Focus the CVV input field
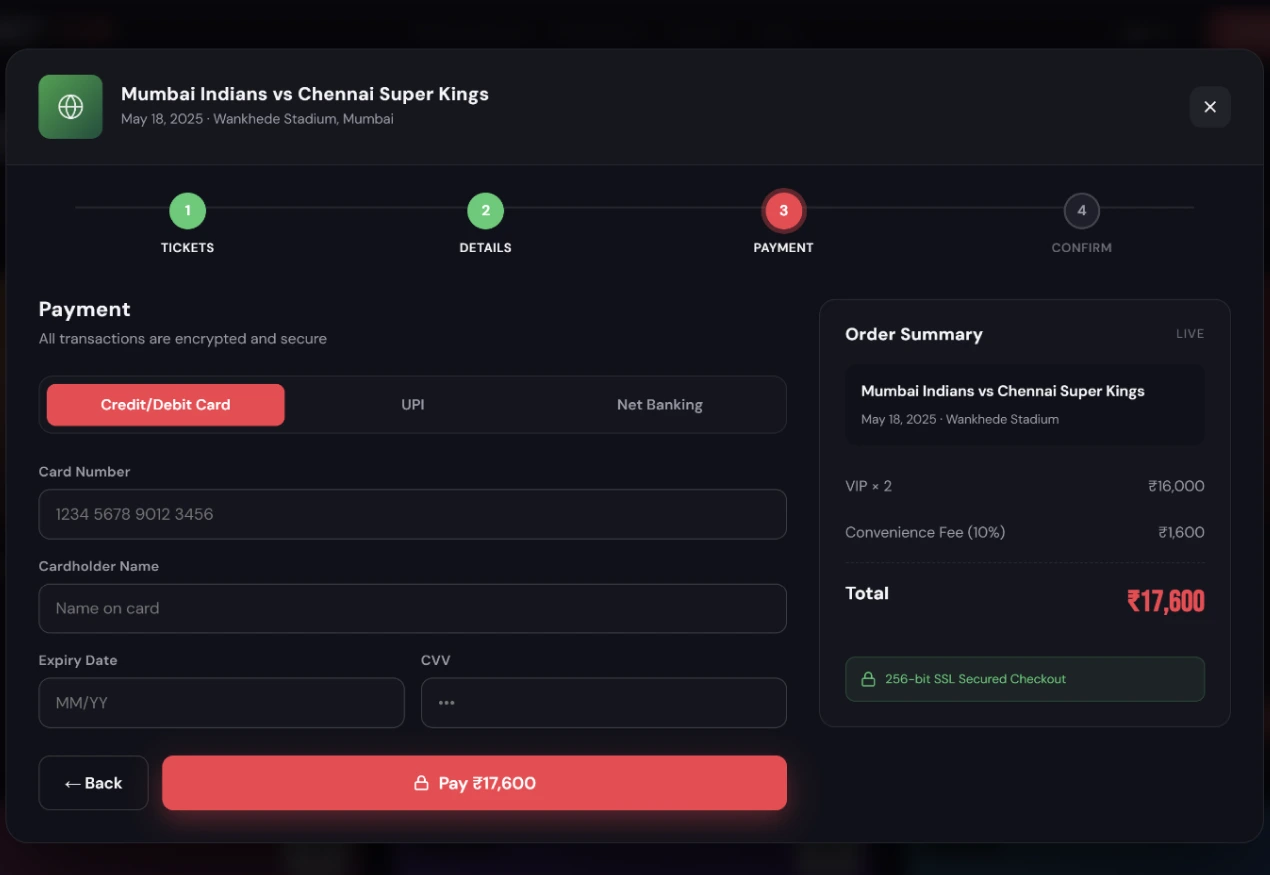 [604, 703]
